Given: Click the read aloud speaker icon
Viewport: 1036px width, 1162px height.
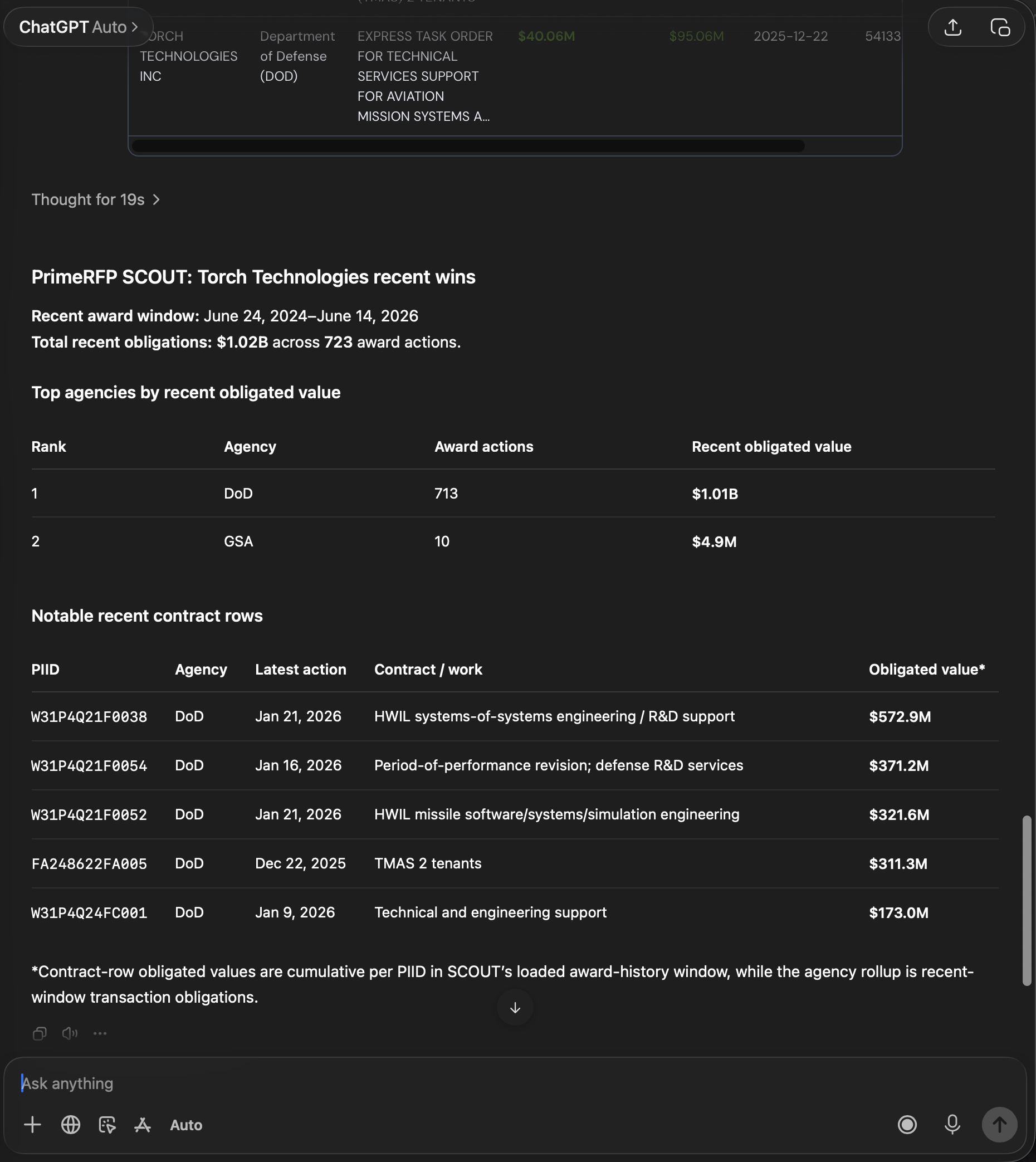Looking at the screenshot, I should tap(70, 1033).
